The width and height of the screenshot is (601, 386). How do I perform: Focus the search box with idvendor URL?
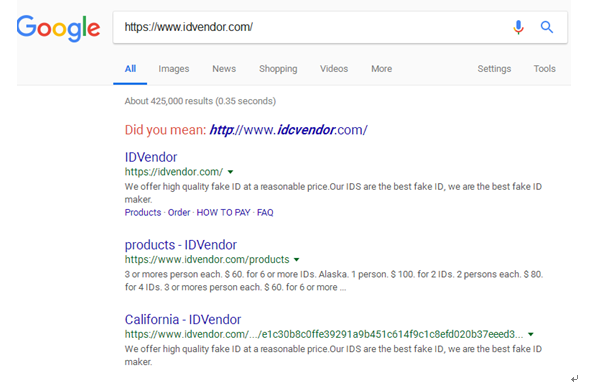click(340, 27)
